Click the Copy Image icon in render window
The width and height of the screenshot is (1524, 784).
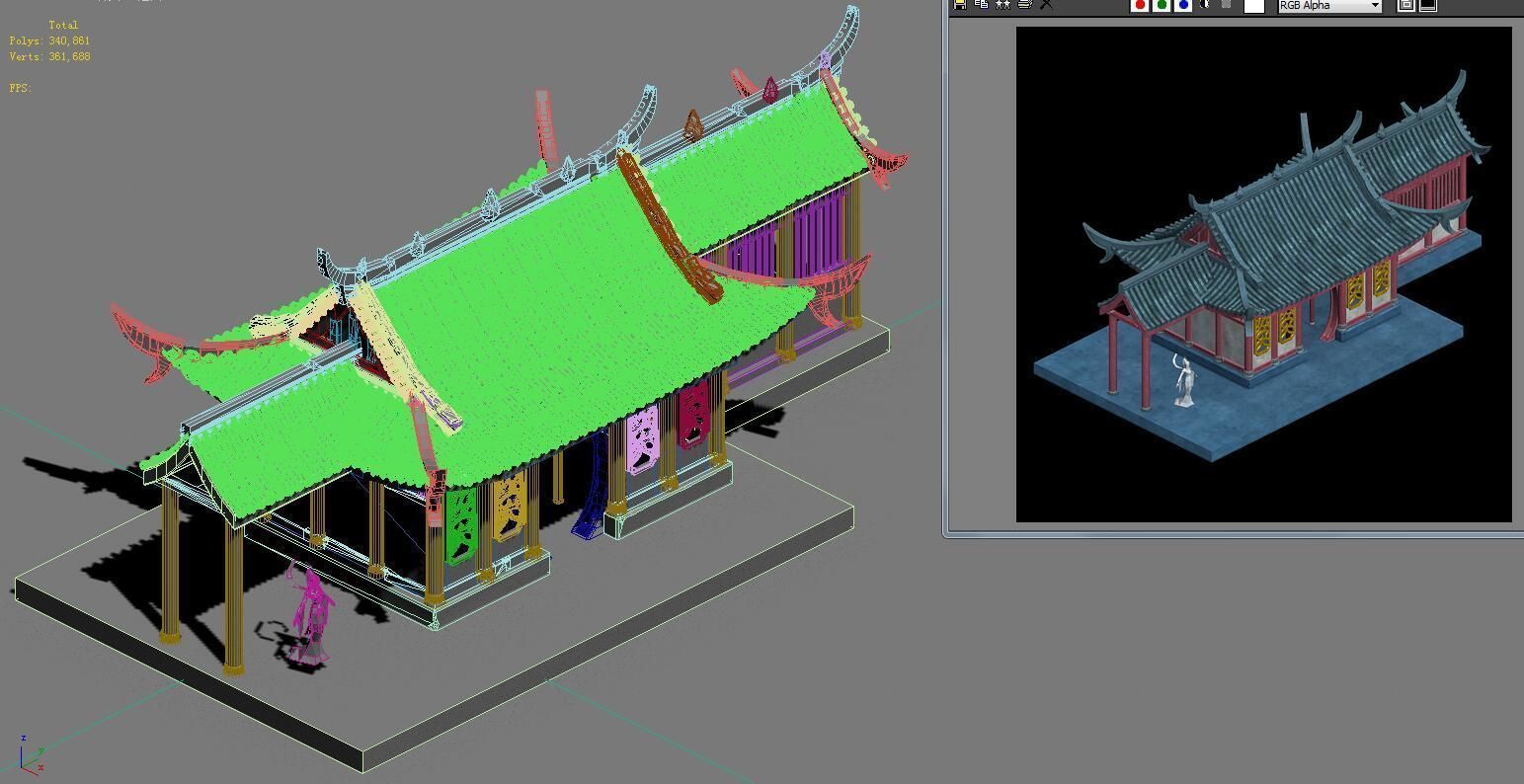[981, 4]
